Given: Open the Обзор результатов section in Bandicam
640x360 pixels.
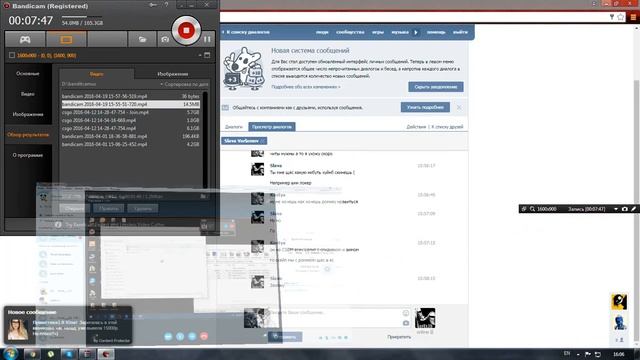Looking at the screenshot, I should tap(28, 135).
